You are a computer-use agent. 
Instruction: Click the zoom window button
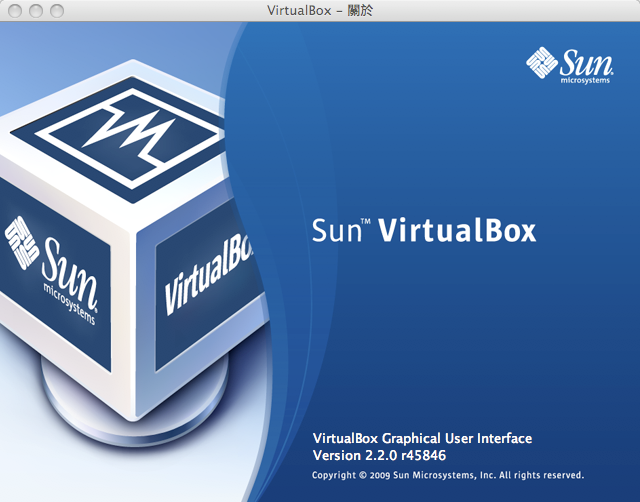57,11
